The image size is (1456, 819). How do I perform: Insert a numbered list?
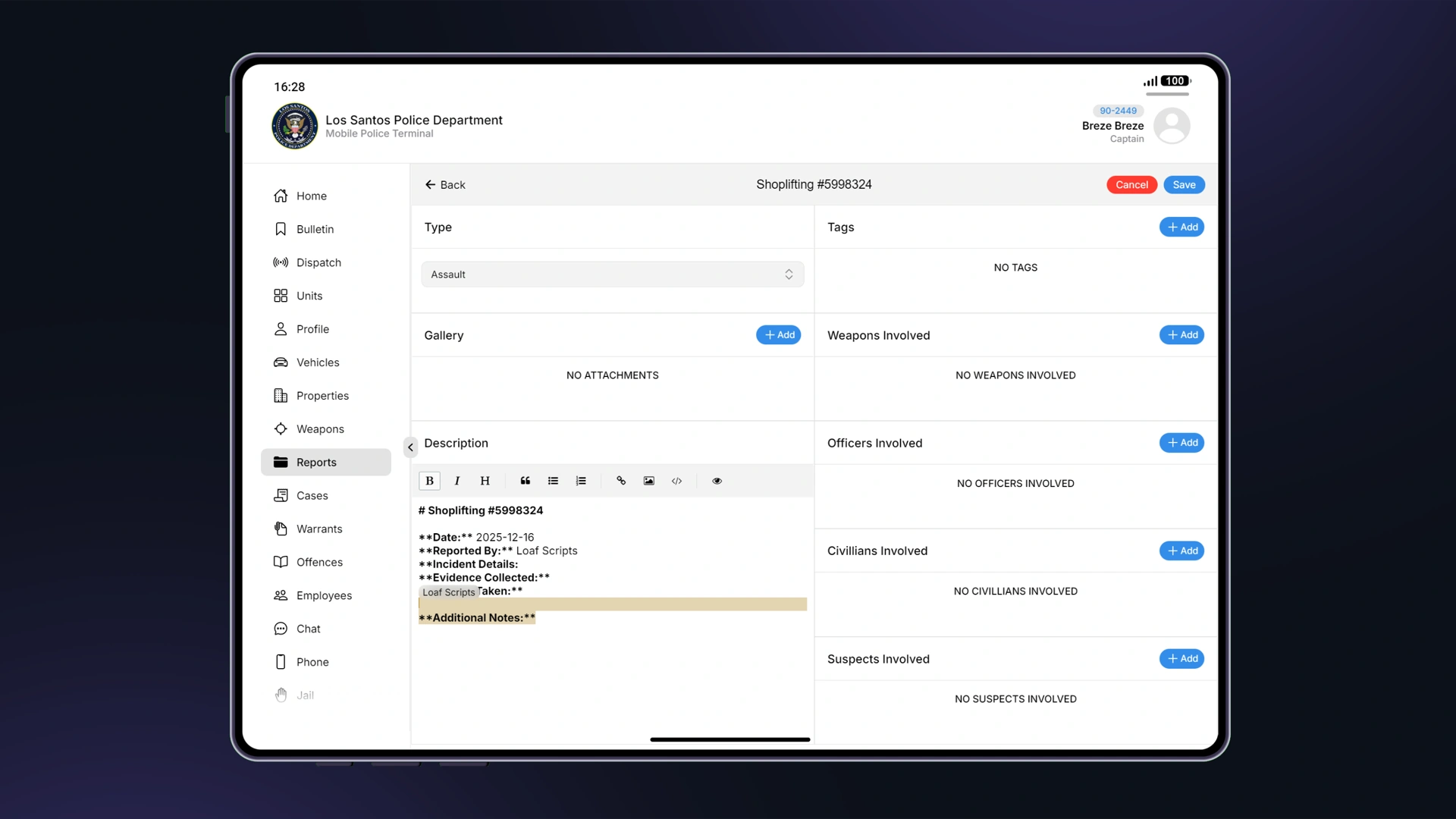click(581, 481)
